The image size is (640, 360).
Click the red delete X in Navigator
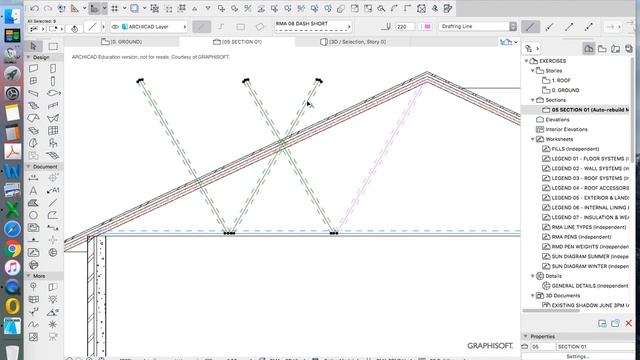[x=629, y=323]
